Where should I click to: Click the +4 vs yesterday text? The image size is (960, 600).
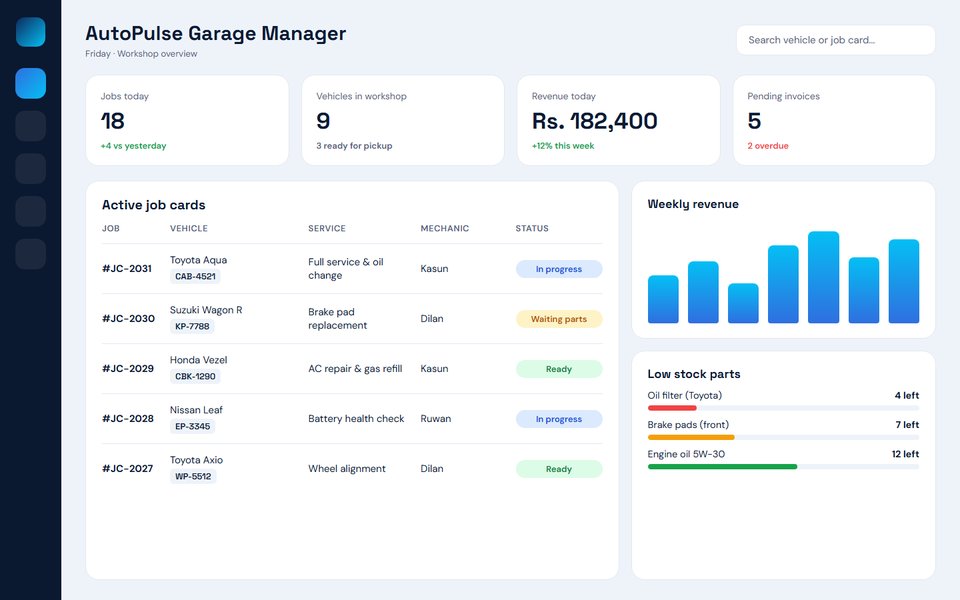click(133, 146)
